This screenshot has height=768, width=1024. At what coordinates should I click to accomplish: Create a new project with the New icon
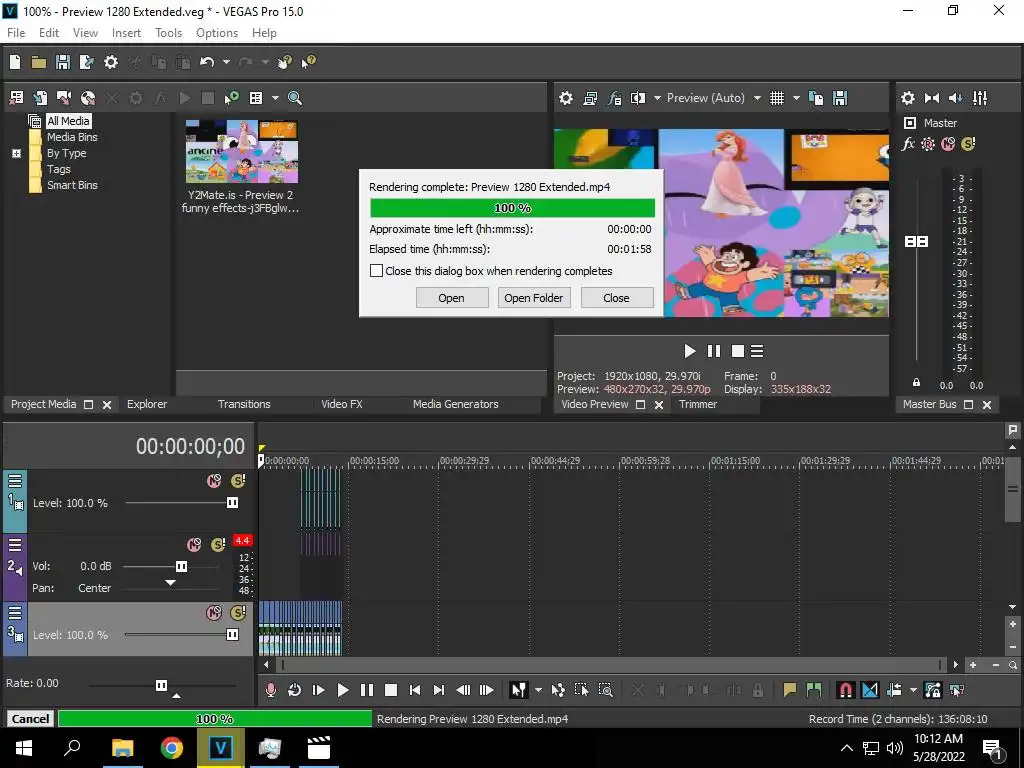[x=15, y=62]
